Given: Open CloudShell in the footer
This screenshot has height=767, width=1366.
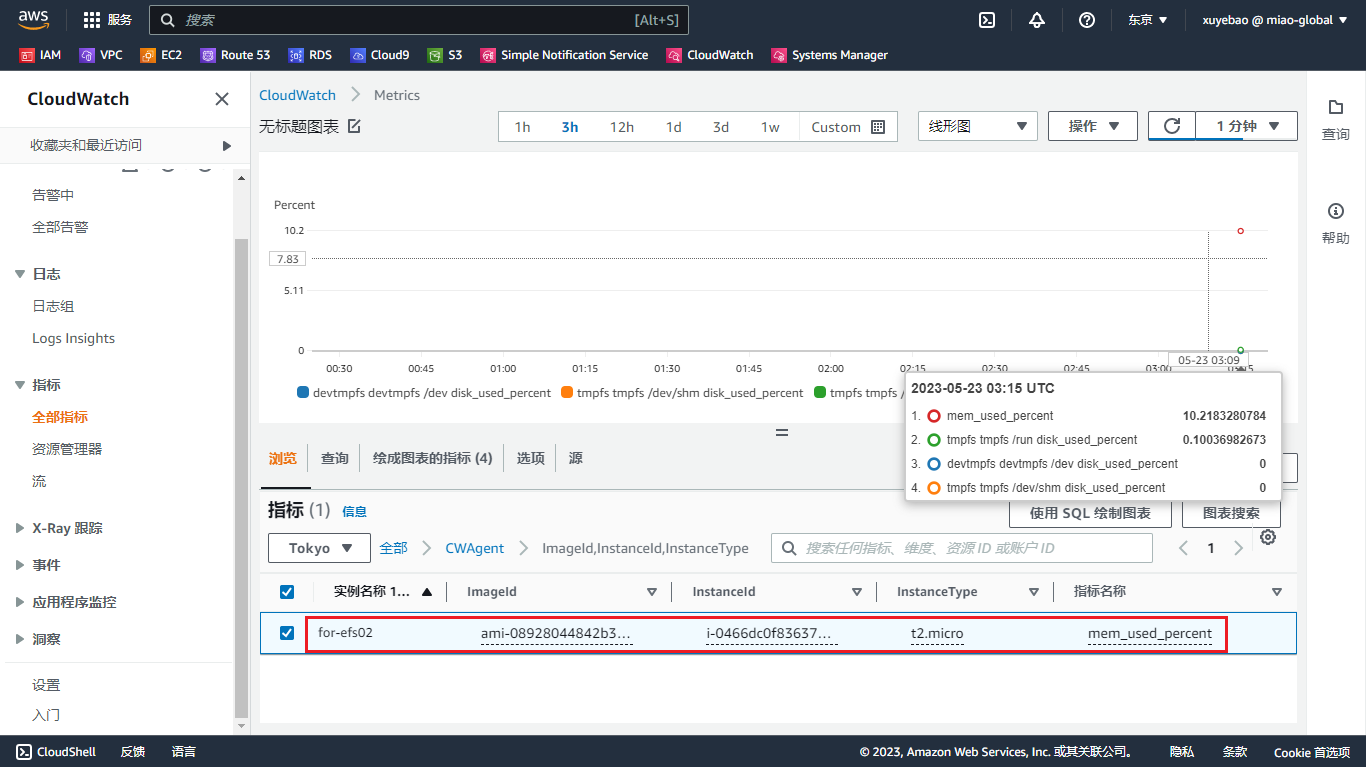Looking at the screenshot, I should click(x=56, y=752).
